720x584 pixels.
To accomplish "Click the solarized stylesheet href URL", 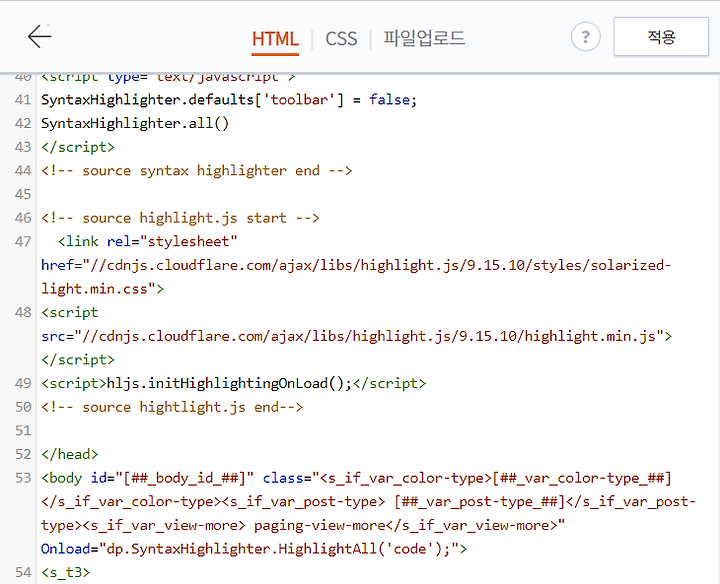I will (x=356, y=265).
